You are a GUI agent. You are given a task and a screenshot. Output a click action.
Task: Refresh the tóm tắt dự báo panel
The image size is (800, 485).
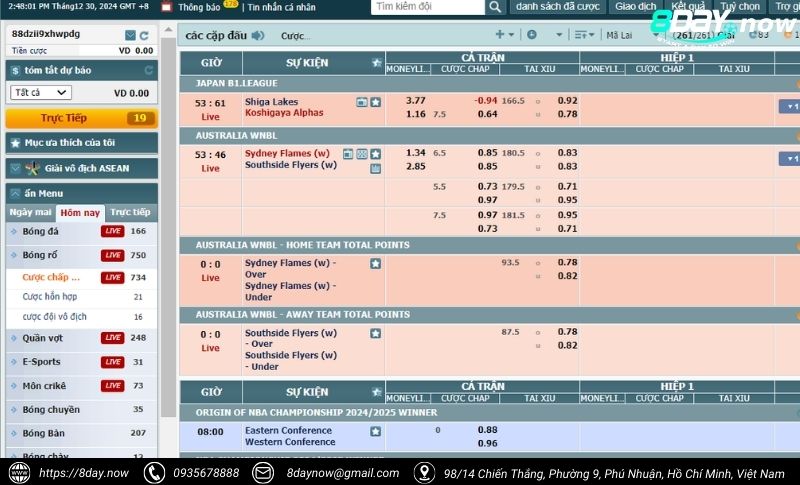[149, 71]
